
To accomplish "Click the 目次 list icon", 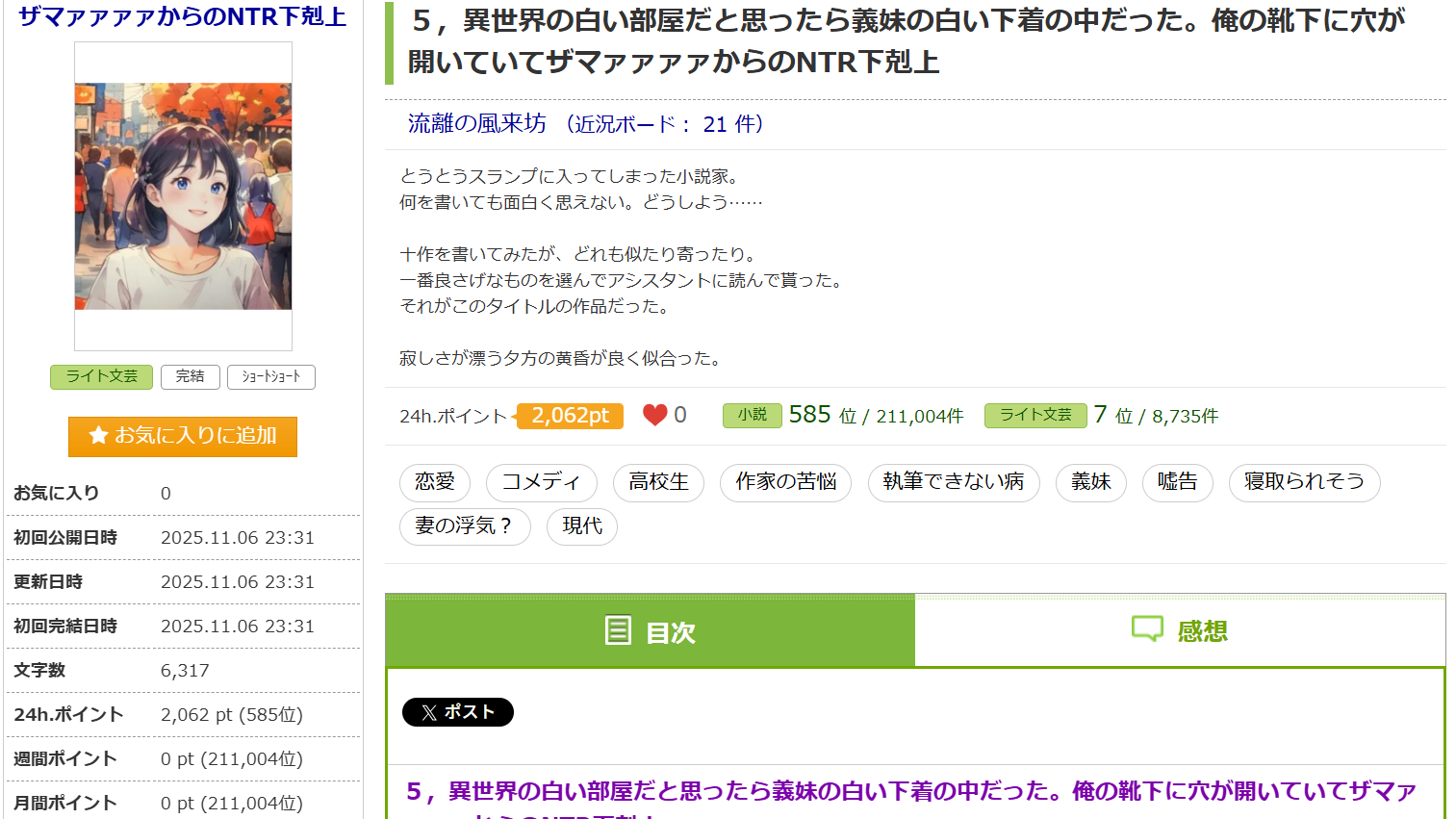I will (618, 631).
